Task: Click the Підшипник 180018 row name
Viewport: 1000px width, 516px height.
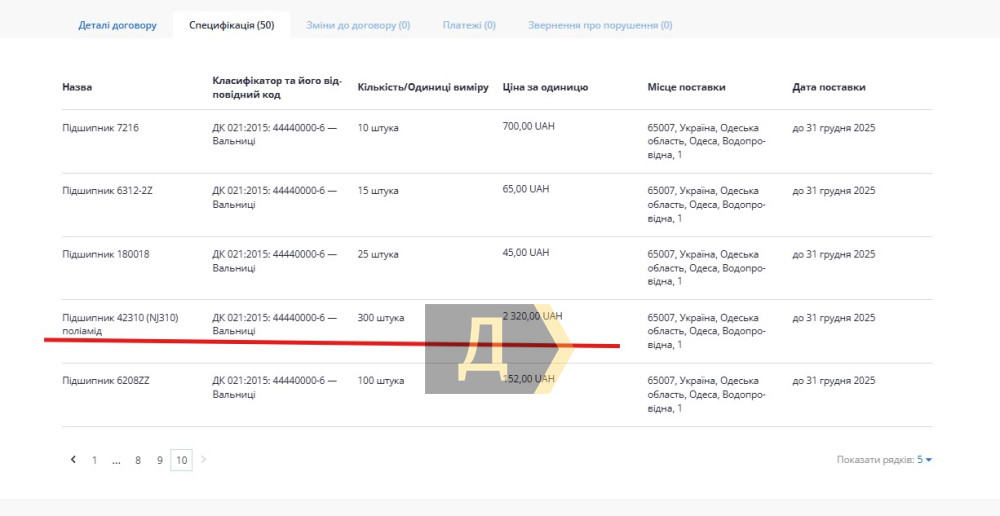Action: click(105, 254)
